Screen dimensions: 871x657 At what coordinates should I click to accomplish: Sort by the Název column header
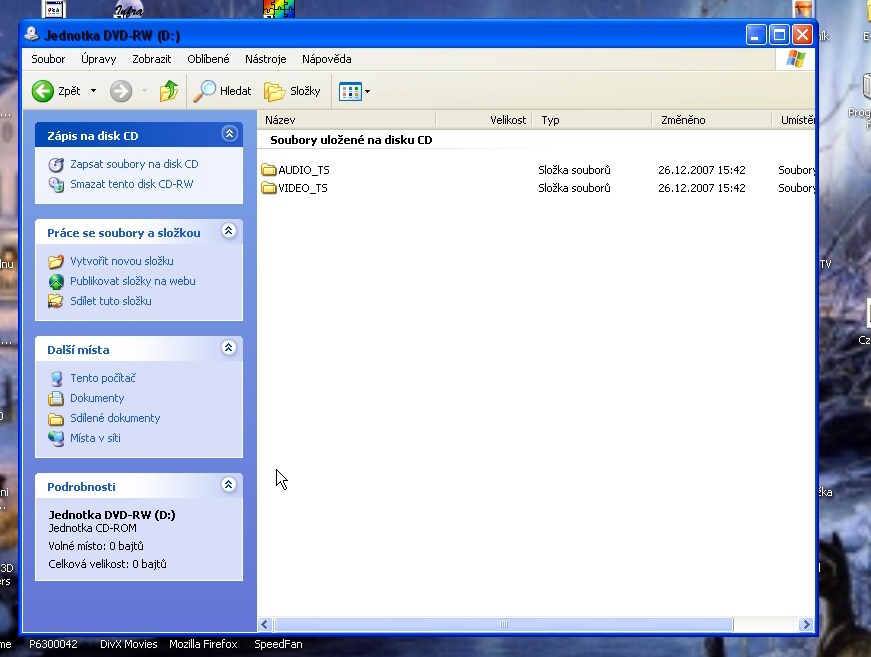click(281, 120)
